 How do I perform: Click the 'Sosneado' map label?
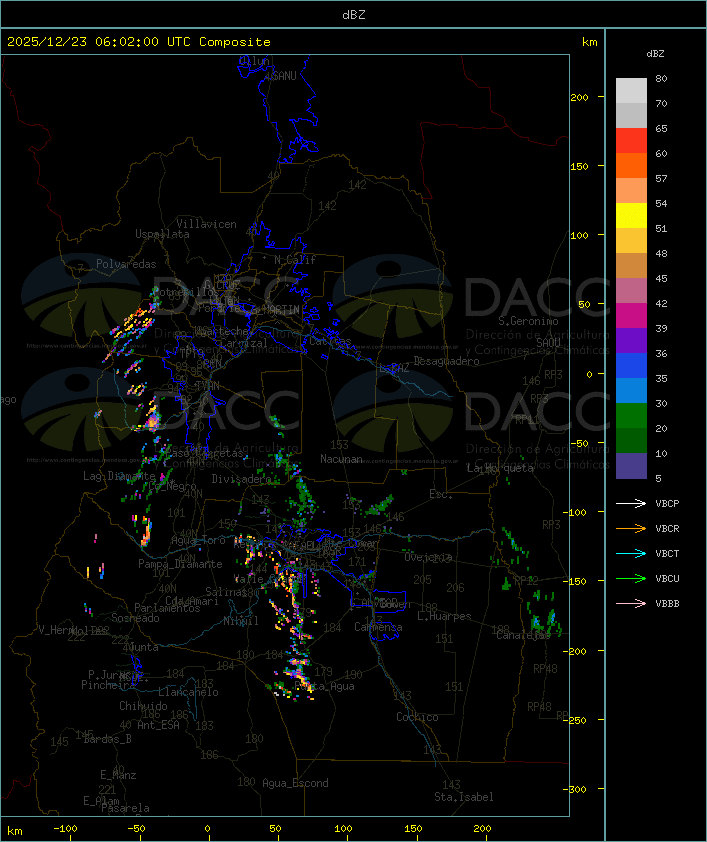135,618
